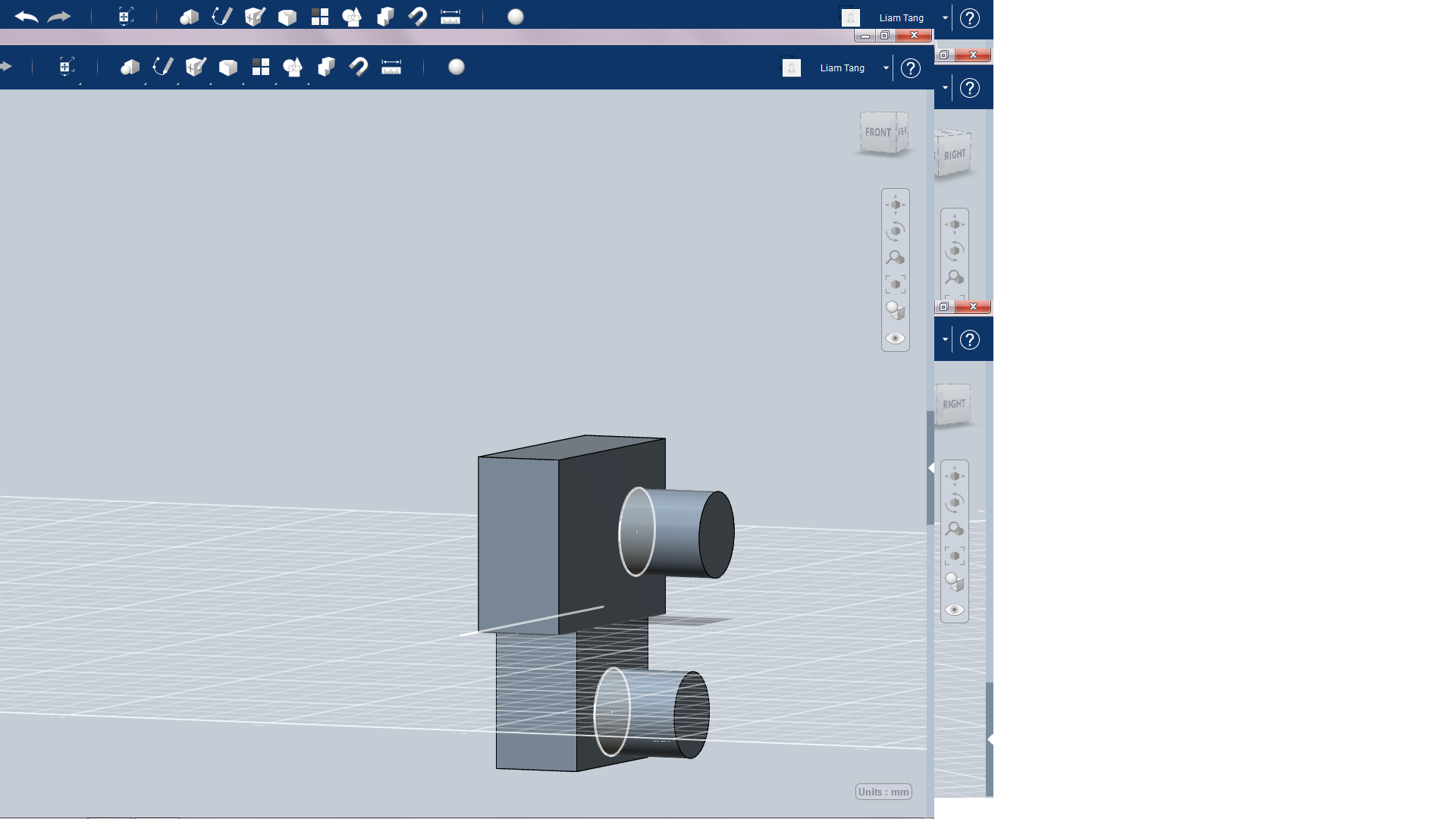
Task: Click Help question mark in front window
Action: coord(911,68)
